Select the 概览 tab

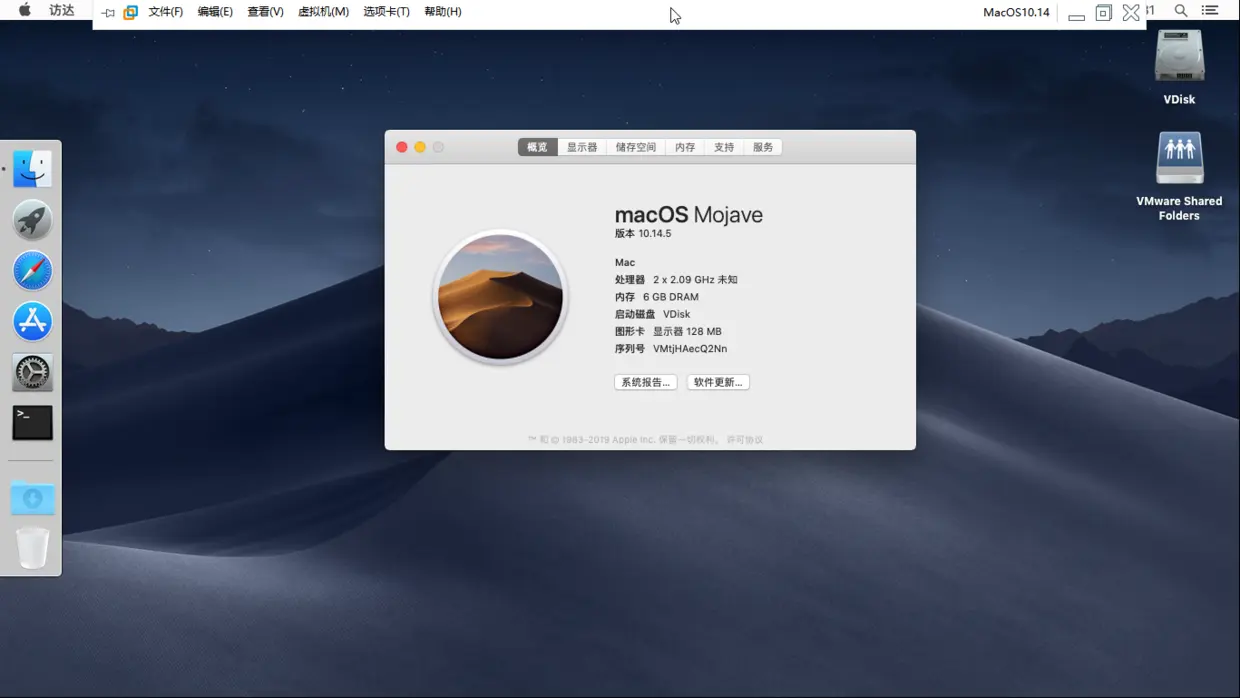[537, 147]
